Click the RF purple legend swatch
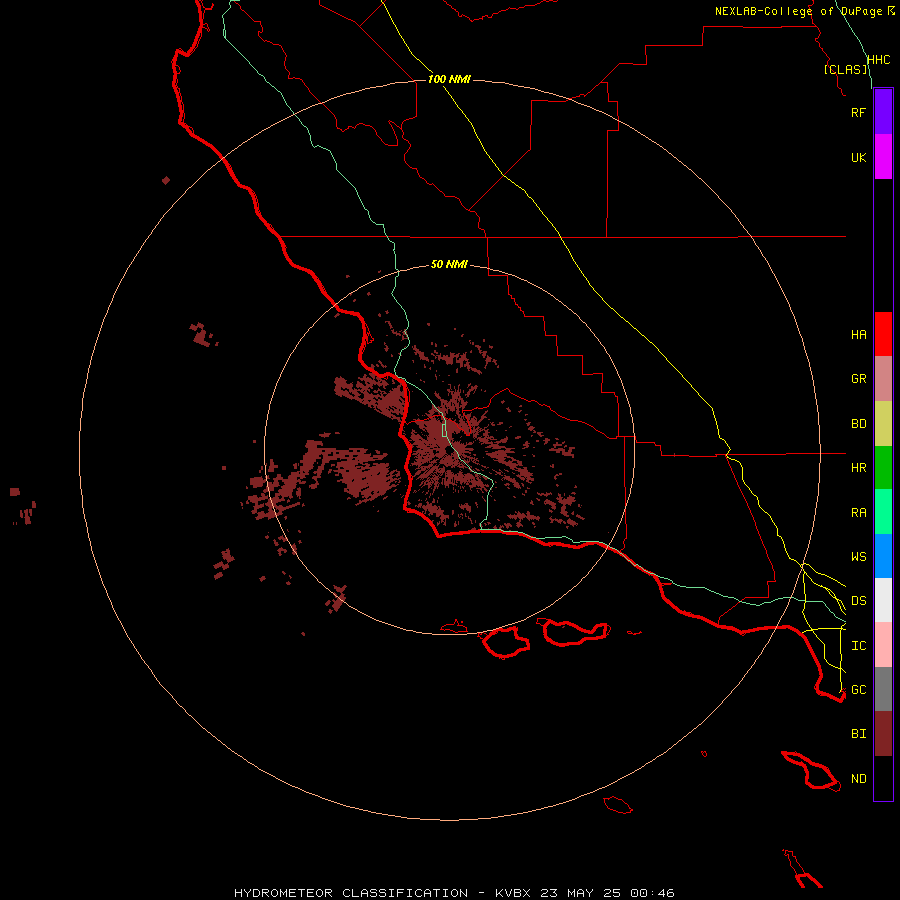This screenshot has height=900, width=900. [883, 112]
